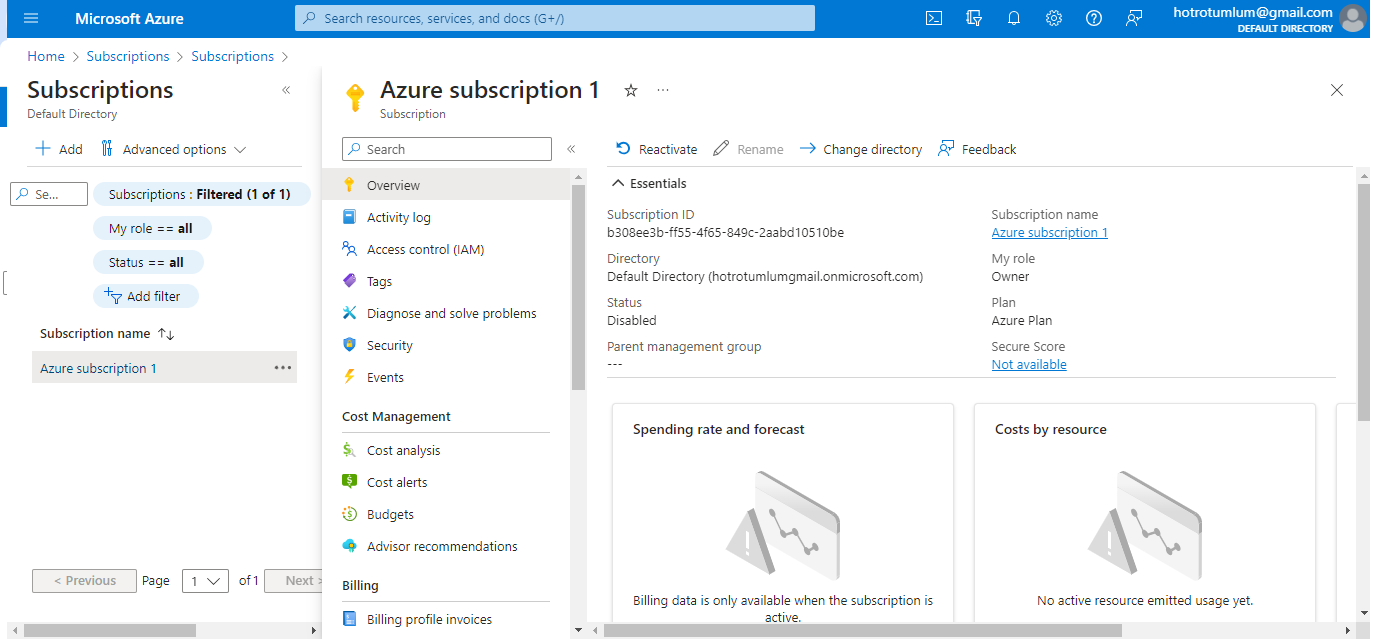Click the subscription ID value

pos(725,232)
